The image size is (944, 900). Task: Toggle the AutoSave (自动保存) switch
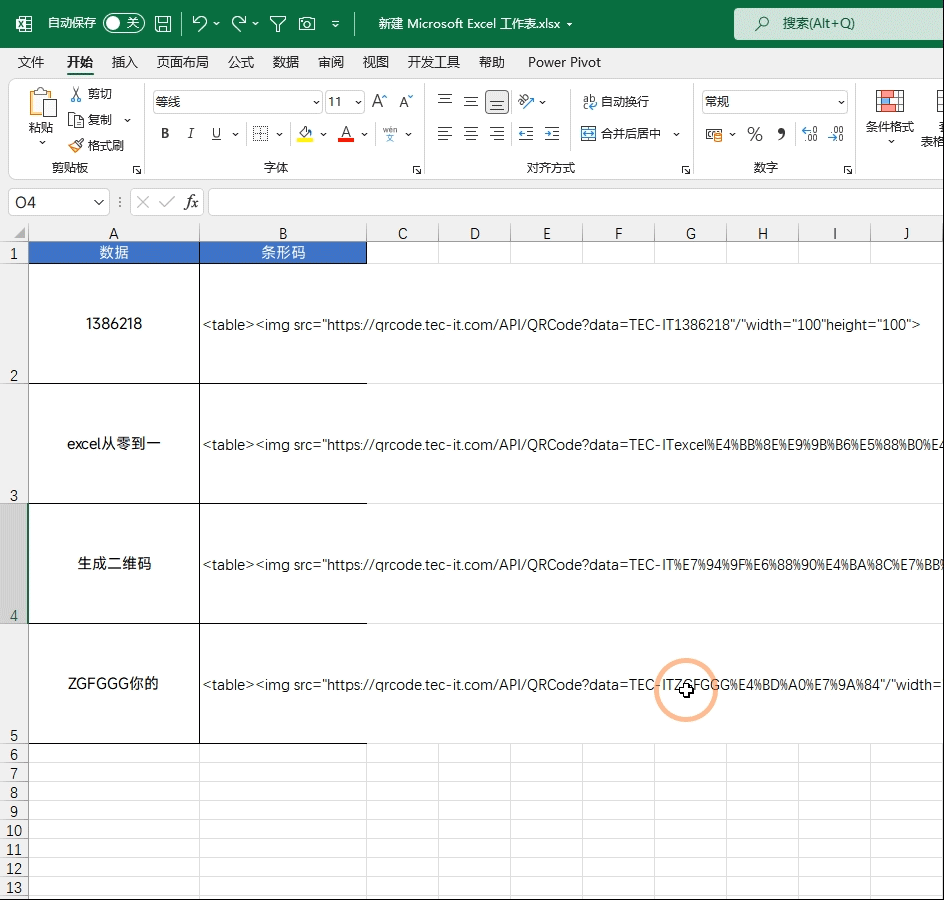point(123,23)
